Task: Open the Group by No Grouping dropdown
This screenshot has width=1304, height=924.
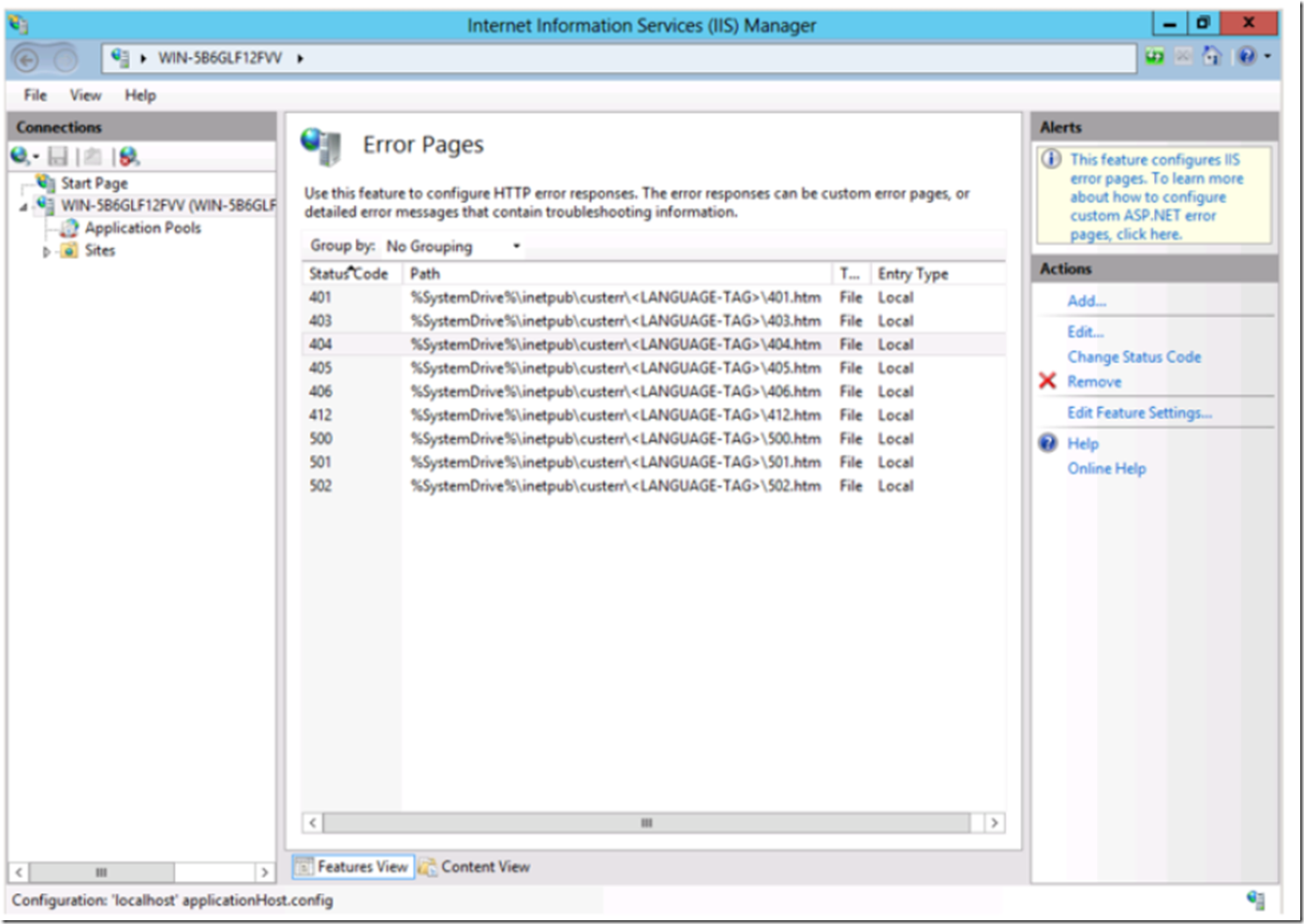Action: (x=454, y=246)
